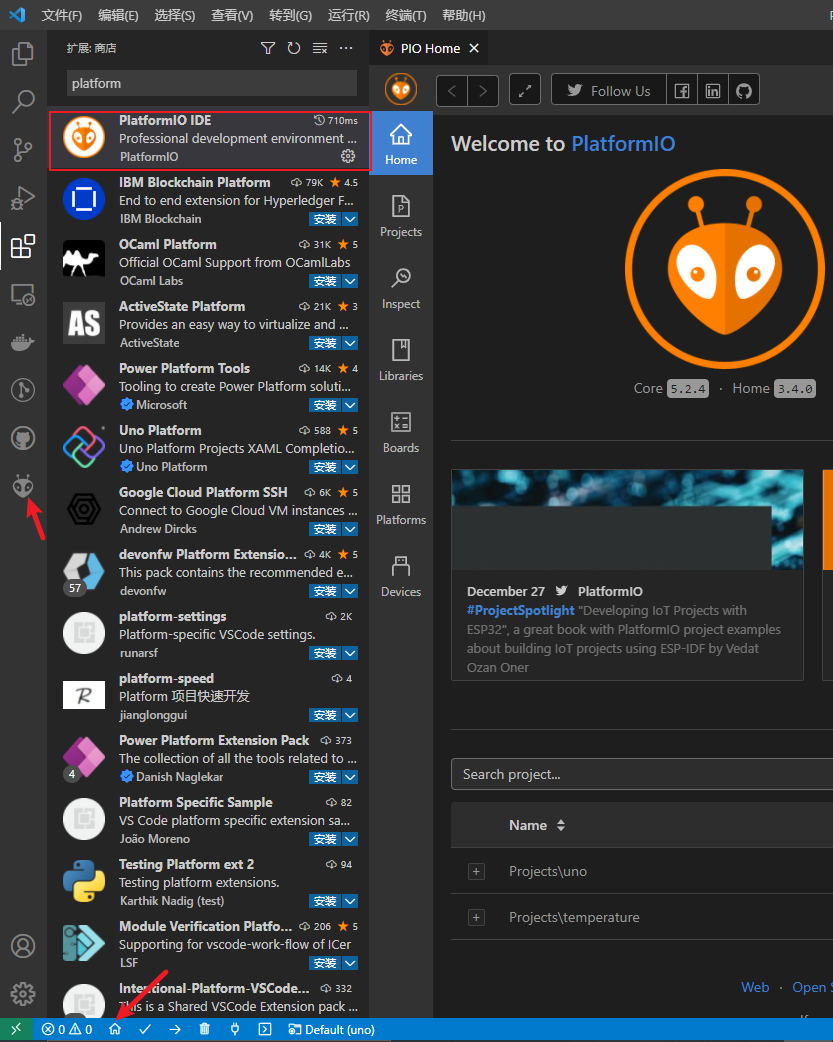Go back in PIO Home navigation
Viewport: 833px width, 1042px height.
[452, 90]
